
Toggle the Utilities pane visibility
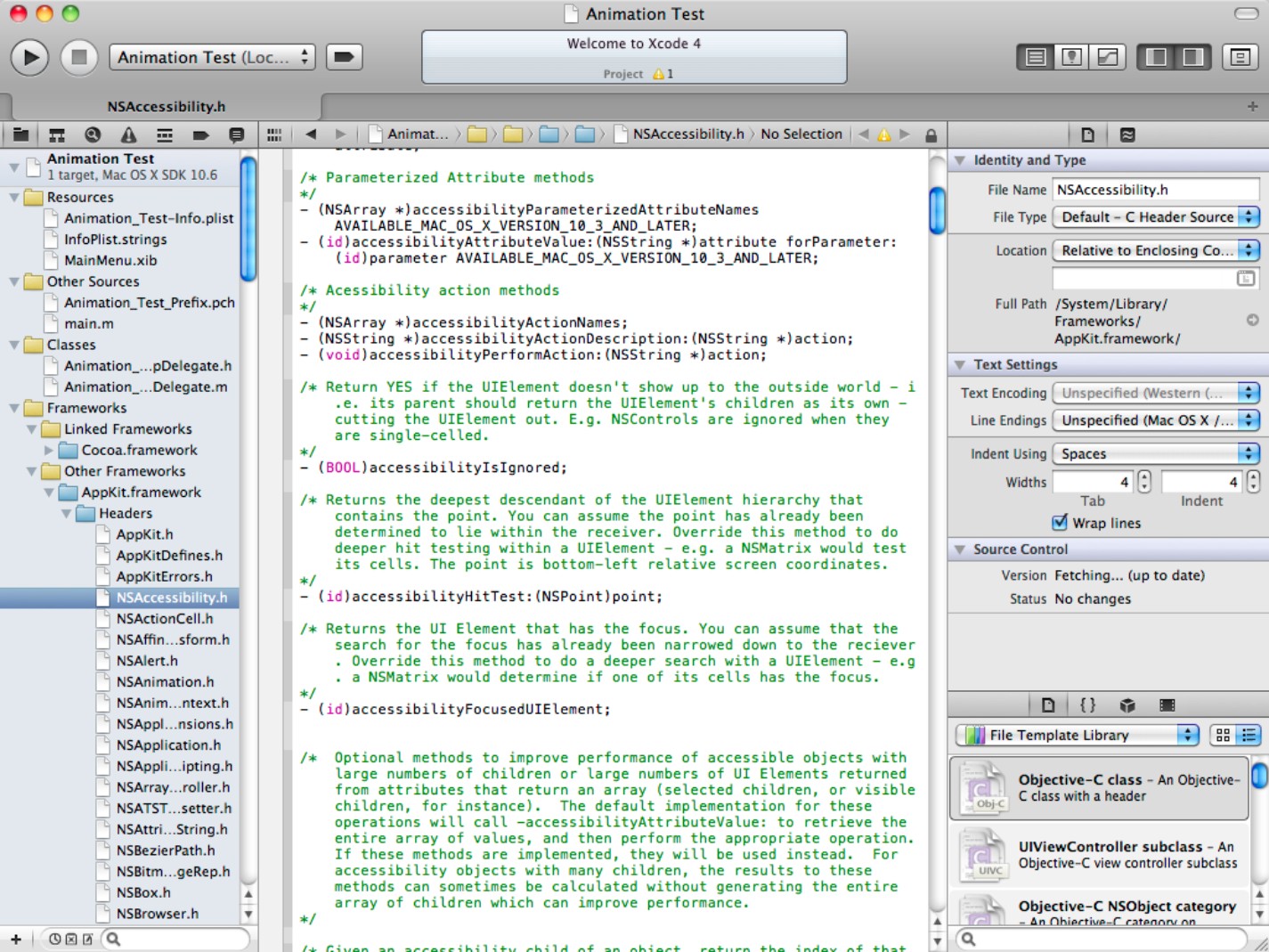[x=1192, y=57]
